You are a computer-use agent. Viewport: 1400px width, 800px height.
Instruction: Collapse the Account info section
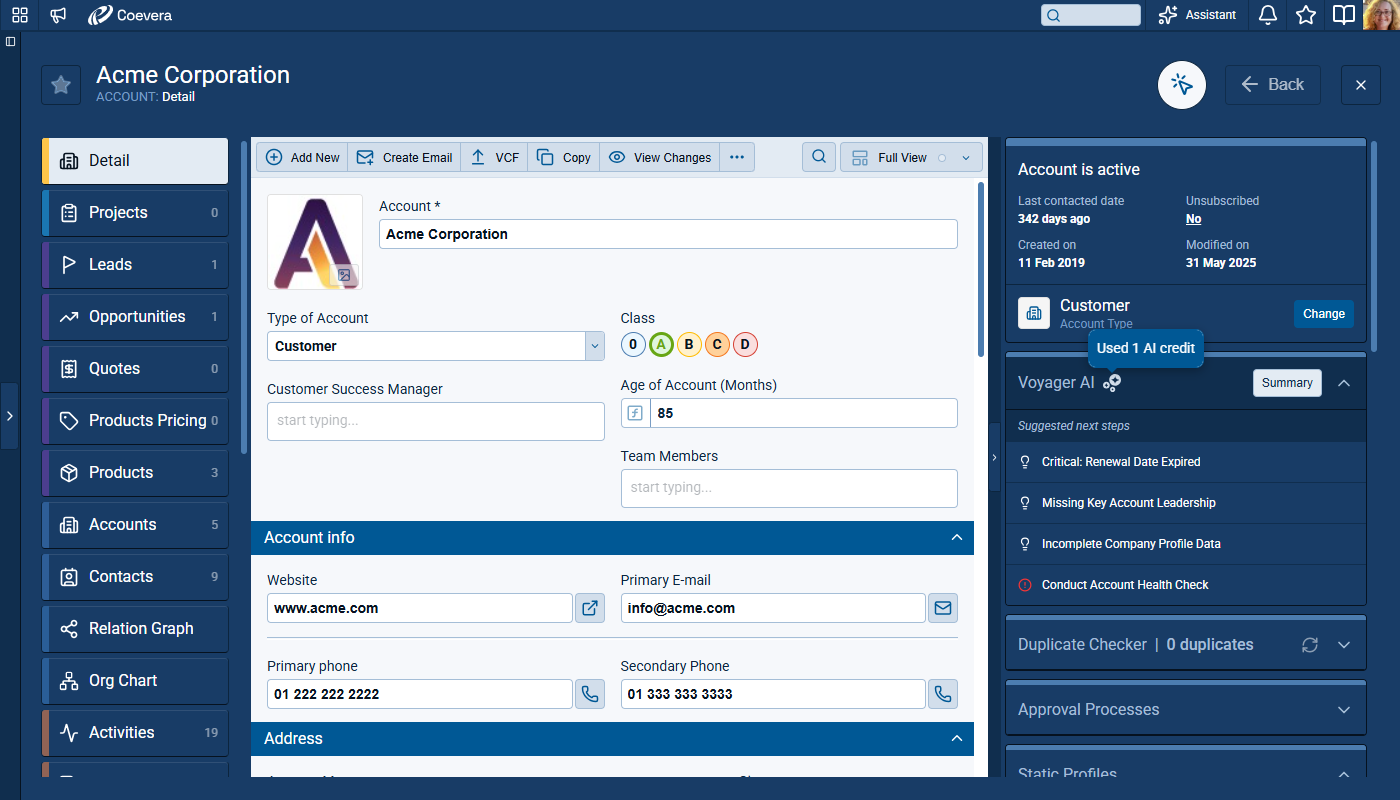tap(956, 538)
